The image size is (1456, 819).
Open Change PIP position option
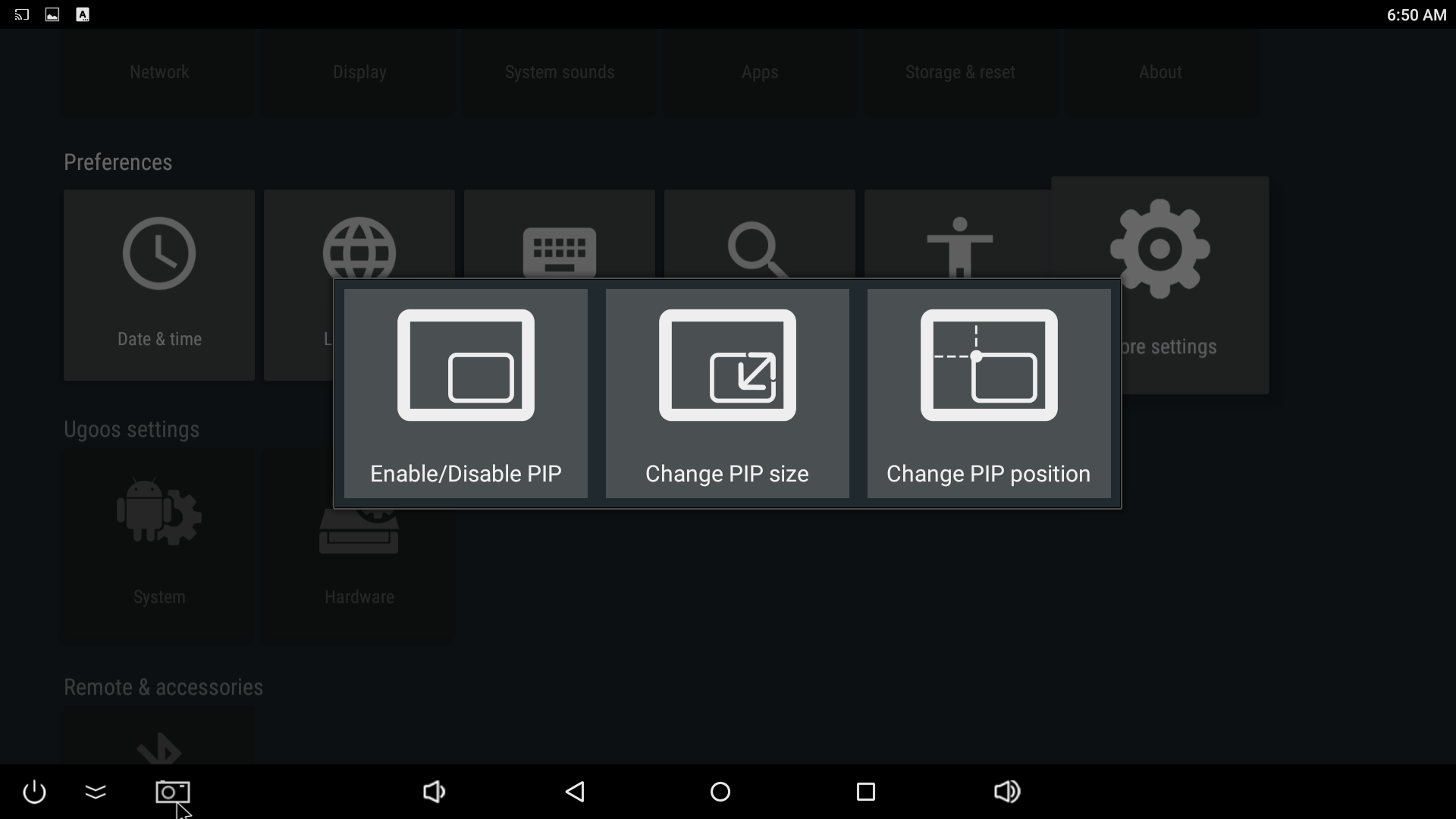coord(989,393)
